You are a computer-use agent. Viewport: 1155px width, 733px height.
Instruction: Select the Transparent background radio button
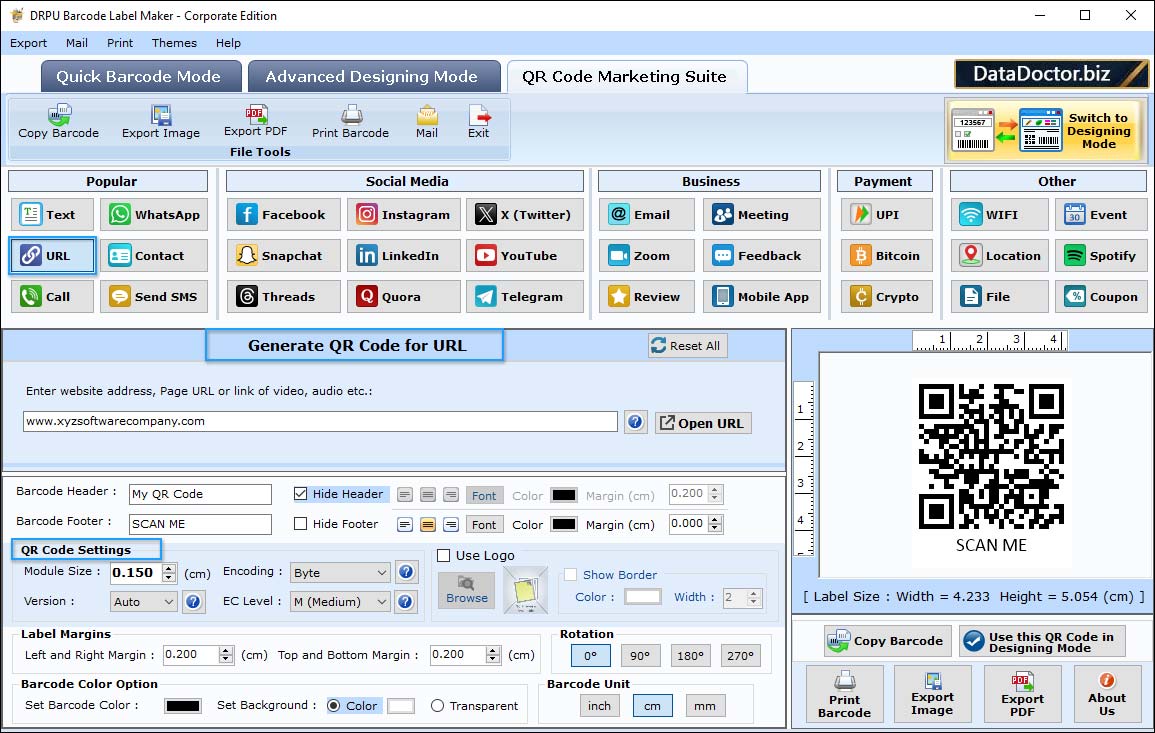[x=438, y=706]
